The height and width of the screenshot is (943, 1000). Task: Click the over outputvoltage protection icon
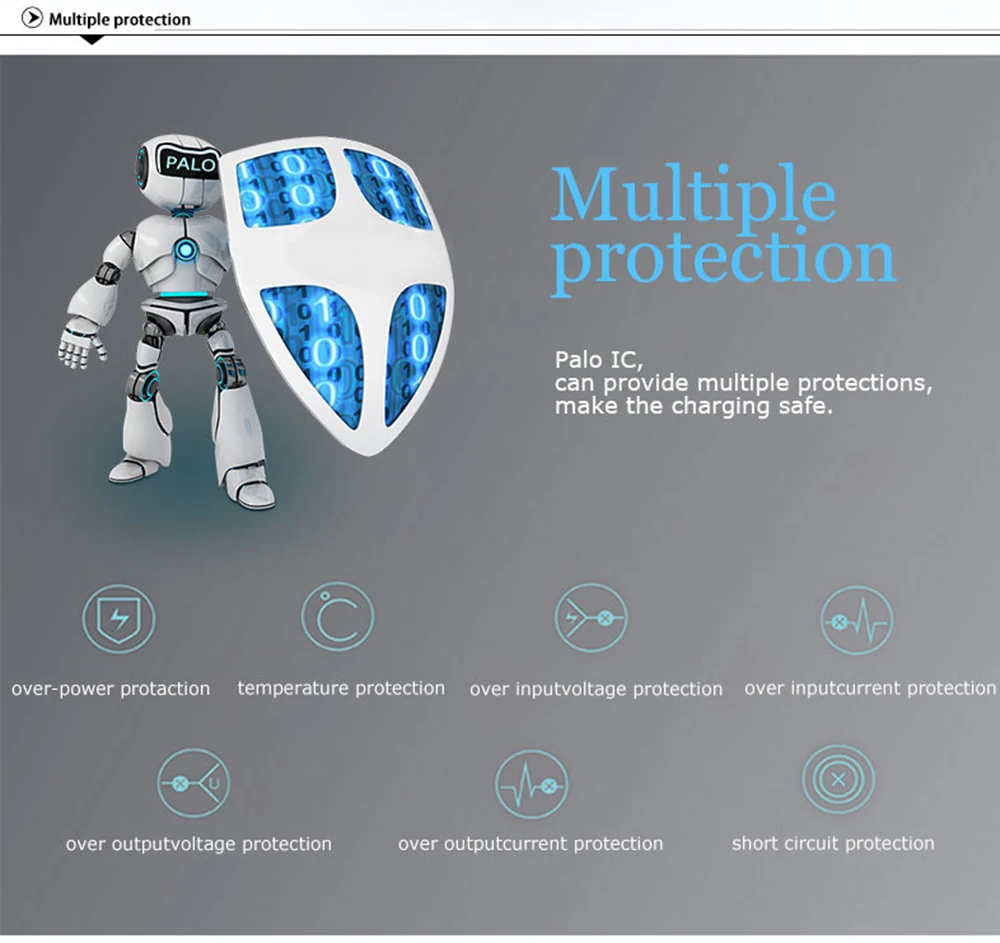coord(193,783)
